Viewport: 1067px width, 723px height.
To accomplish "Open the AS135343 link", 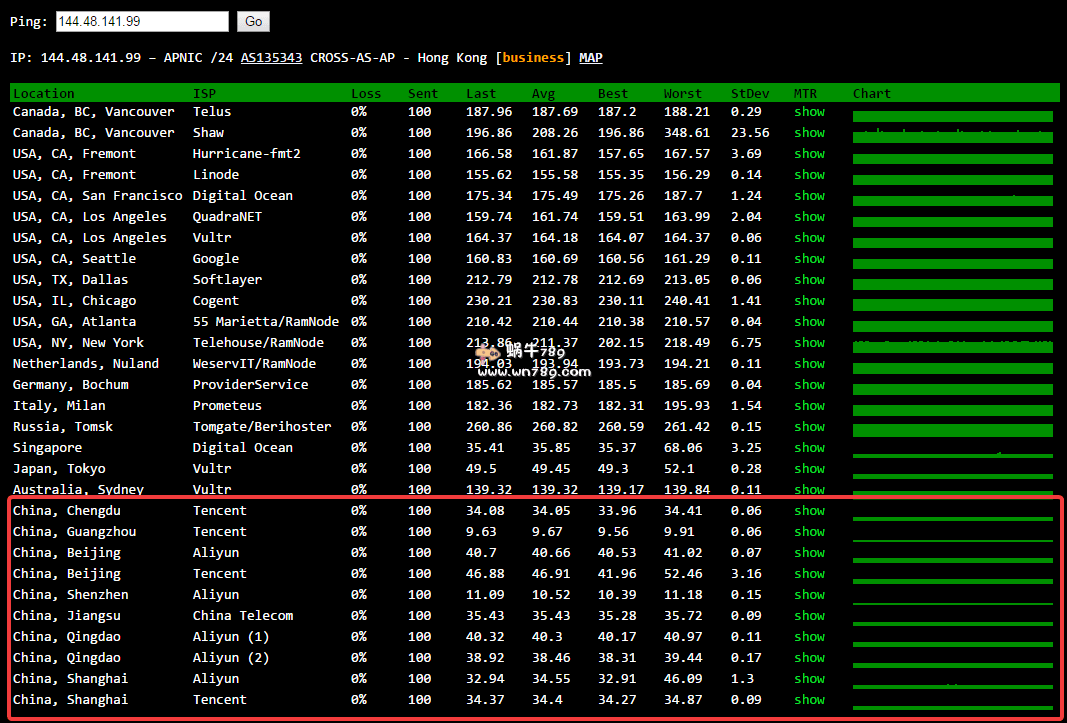I will 271,58.
